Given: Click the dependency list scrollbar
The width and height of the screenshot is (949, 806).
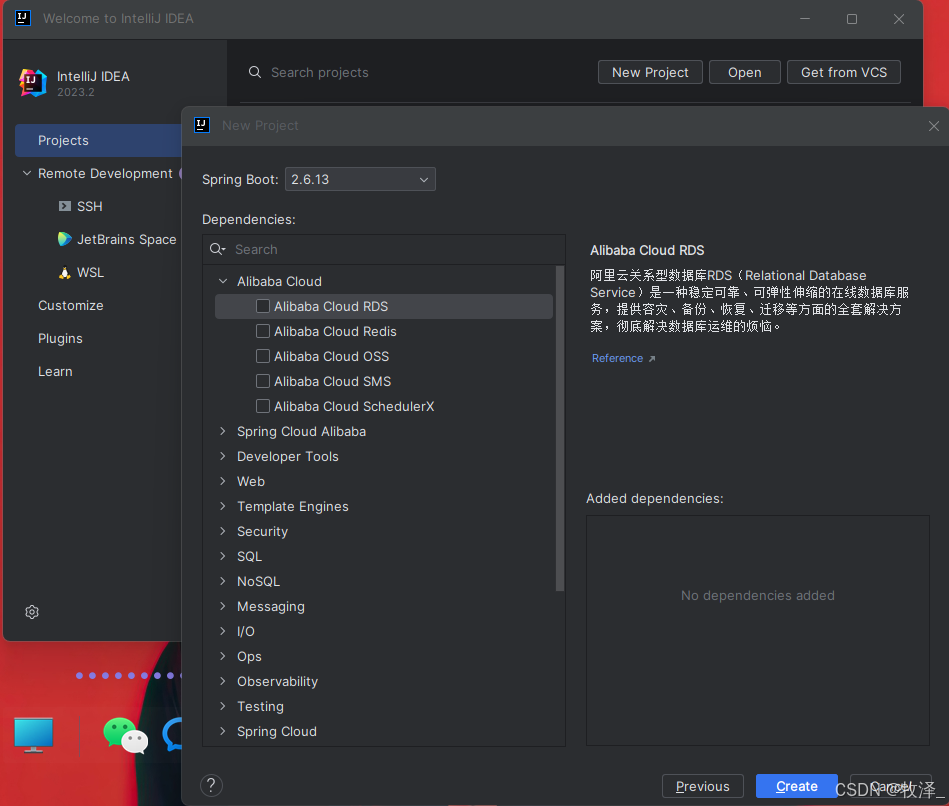Looking at the screenshot, I should pyautogui.click(x=560, y=428).
